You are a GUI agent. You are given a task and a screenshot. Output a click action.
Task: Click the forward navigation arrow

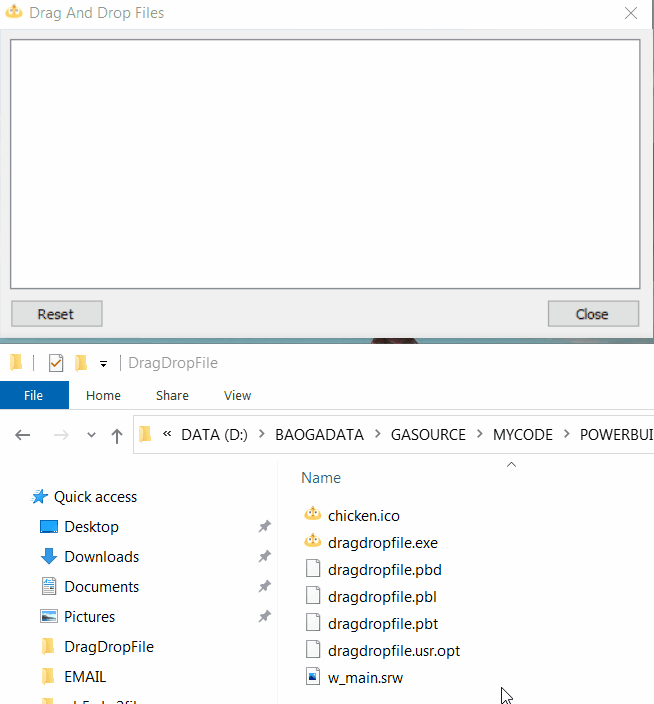click(x=61, y=435)
